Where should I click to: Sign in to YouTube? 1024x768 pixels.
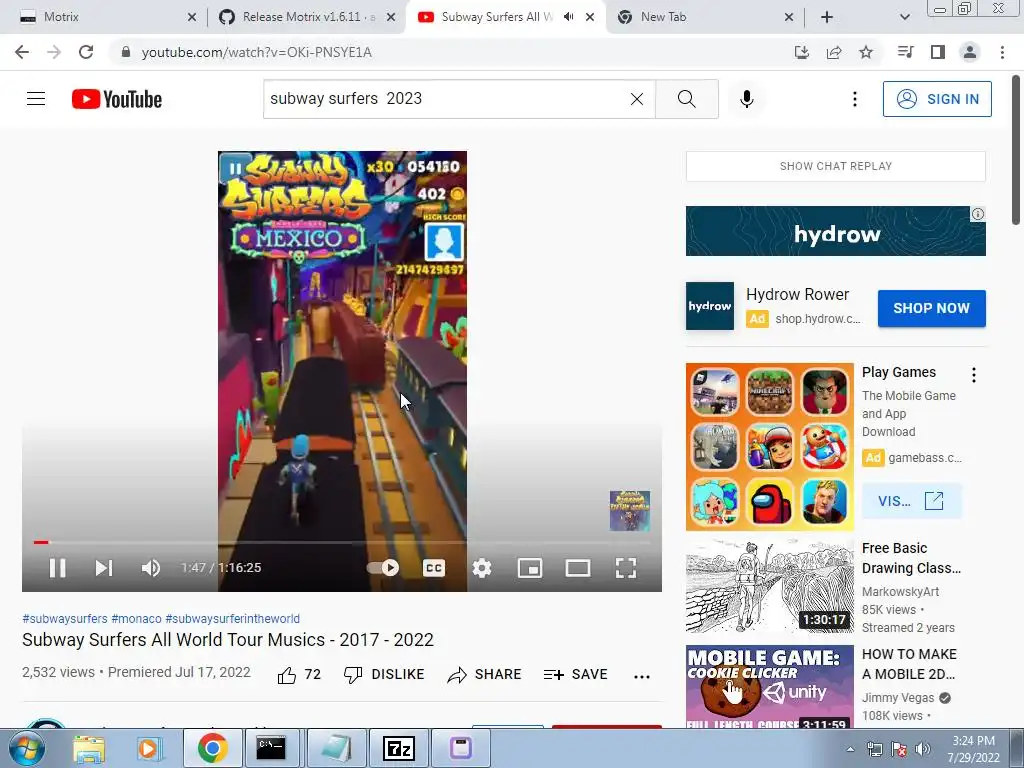click(x=937, y=99)
